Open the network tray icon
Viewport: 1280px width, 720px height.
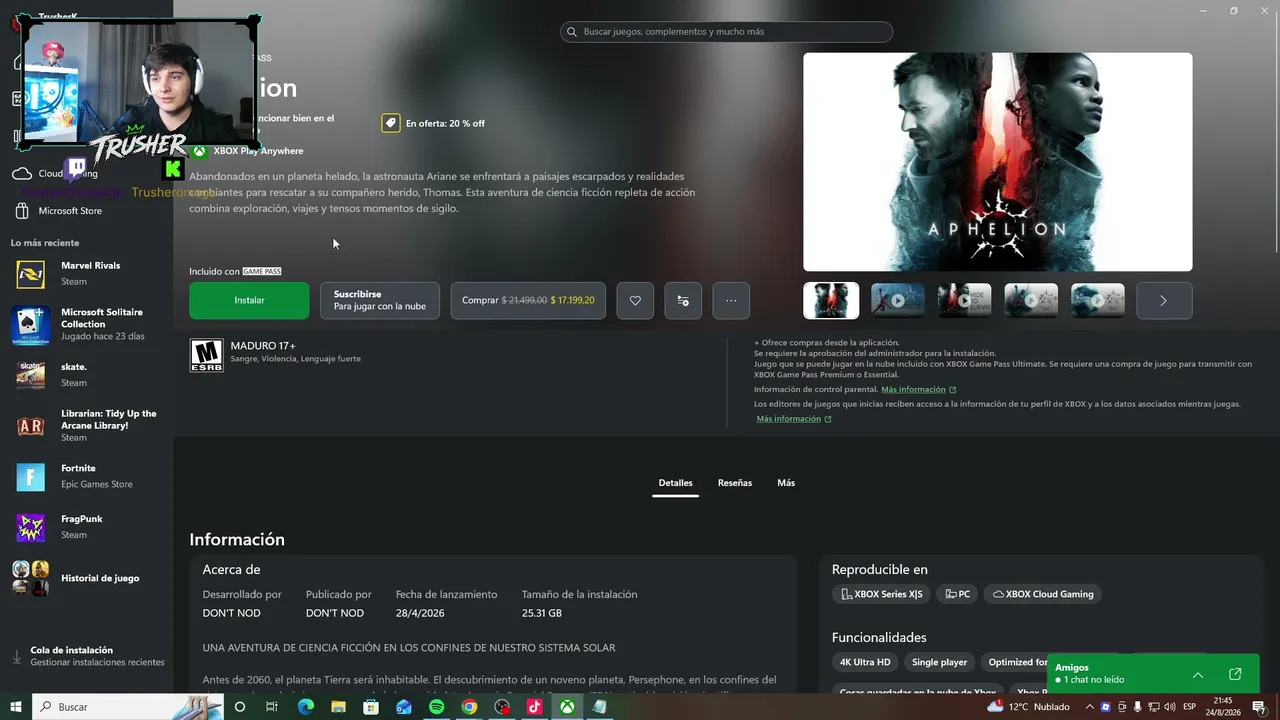(x=1153, y=707)
